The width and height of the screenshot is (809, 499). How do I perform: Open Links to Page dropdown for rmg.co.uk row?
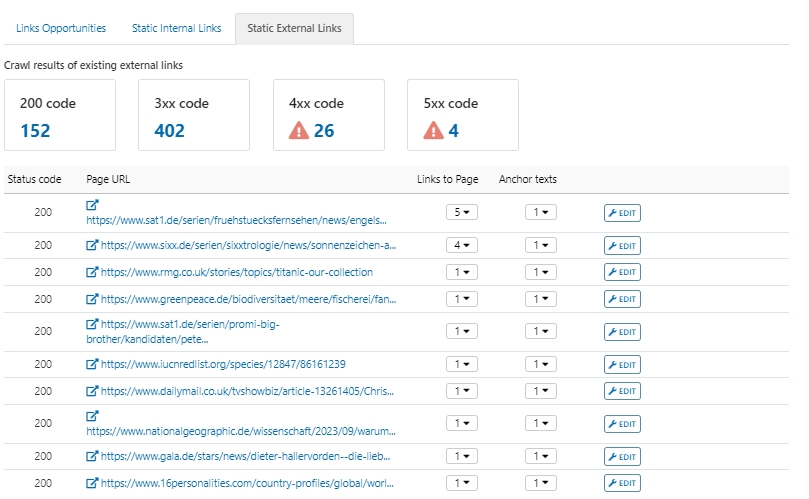tap(462, 272)
